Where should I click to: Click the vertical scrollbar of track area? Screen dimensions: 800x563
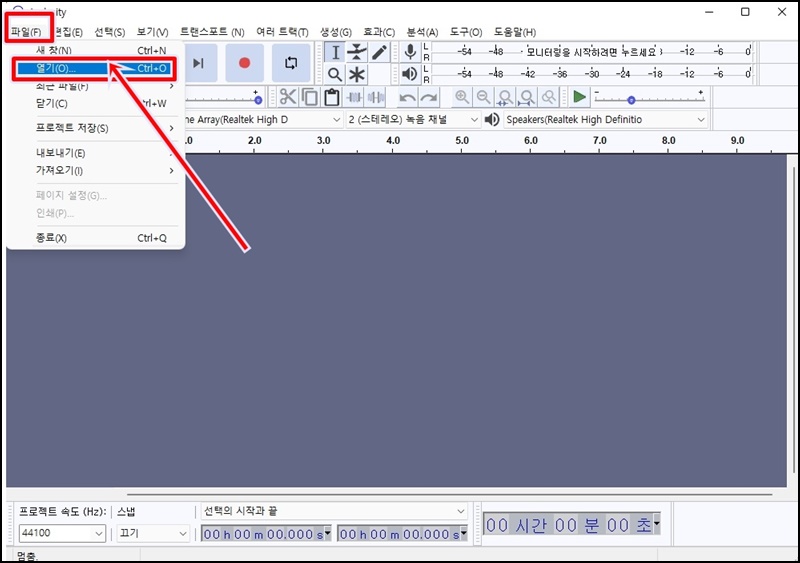pos(793,321)
